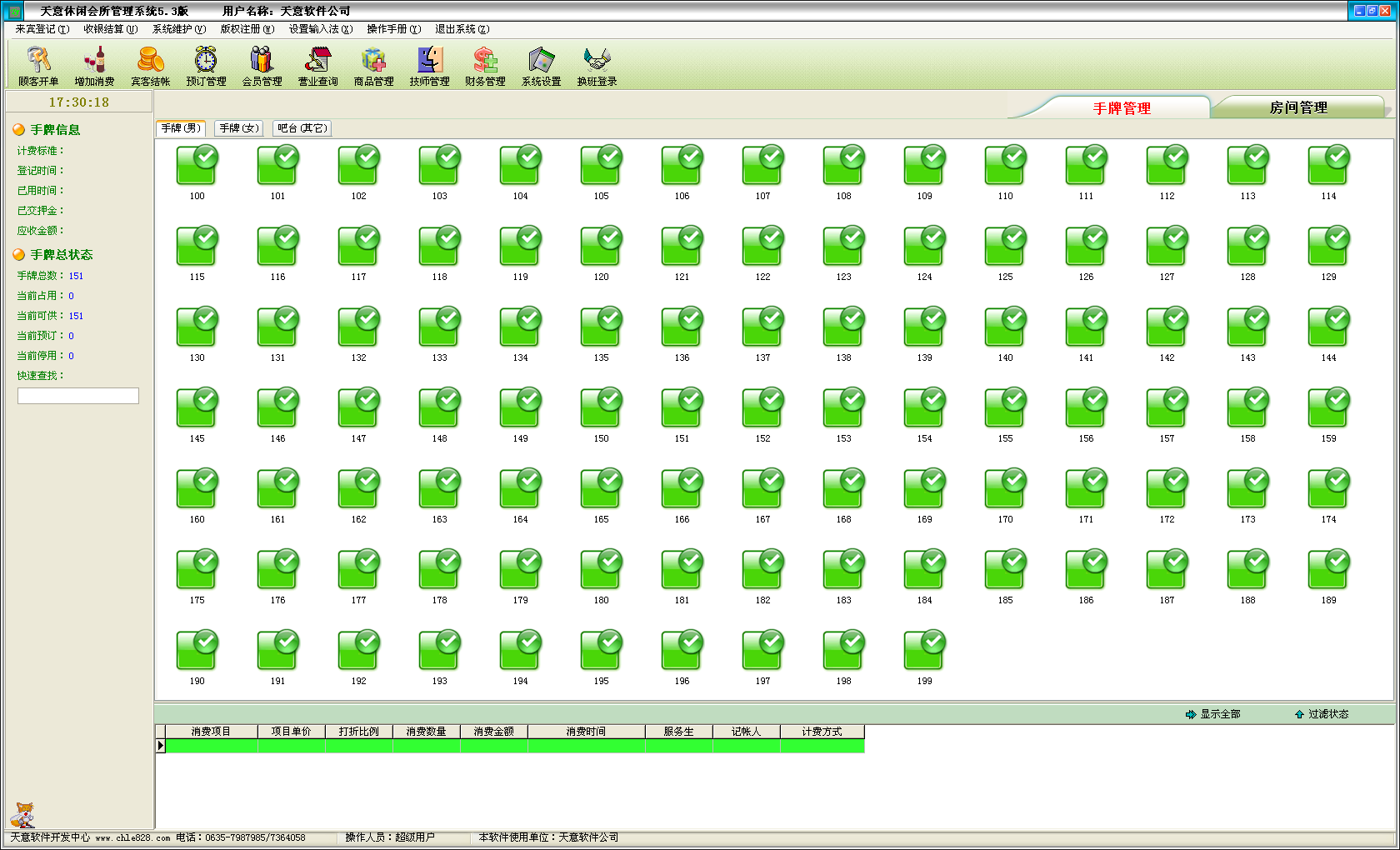Select hand tag 169 icon
This screenshot has width=1400, height=850.
click(x=924, y=488)
